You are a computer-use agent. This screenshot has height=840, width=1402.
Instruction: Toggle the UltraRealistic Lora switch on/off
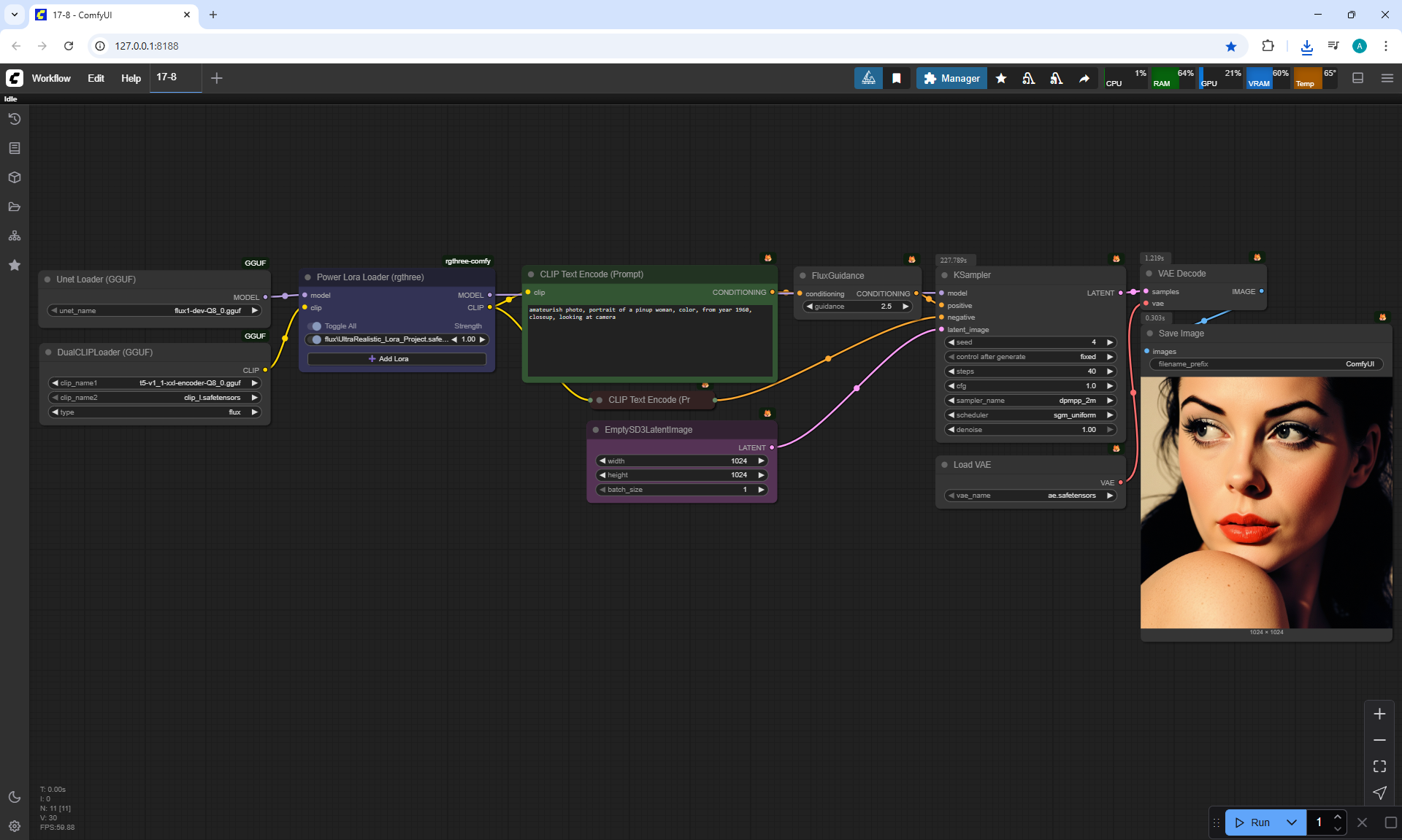[x=315, y=339]
